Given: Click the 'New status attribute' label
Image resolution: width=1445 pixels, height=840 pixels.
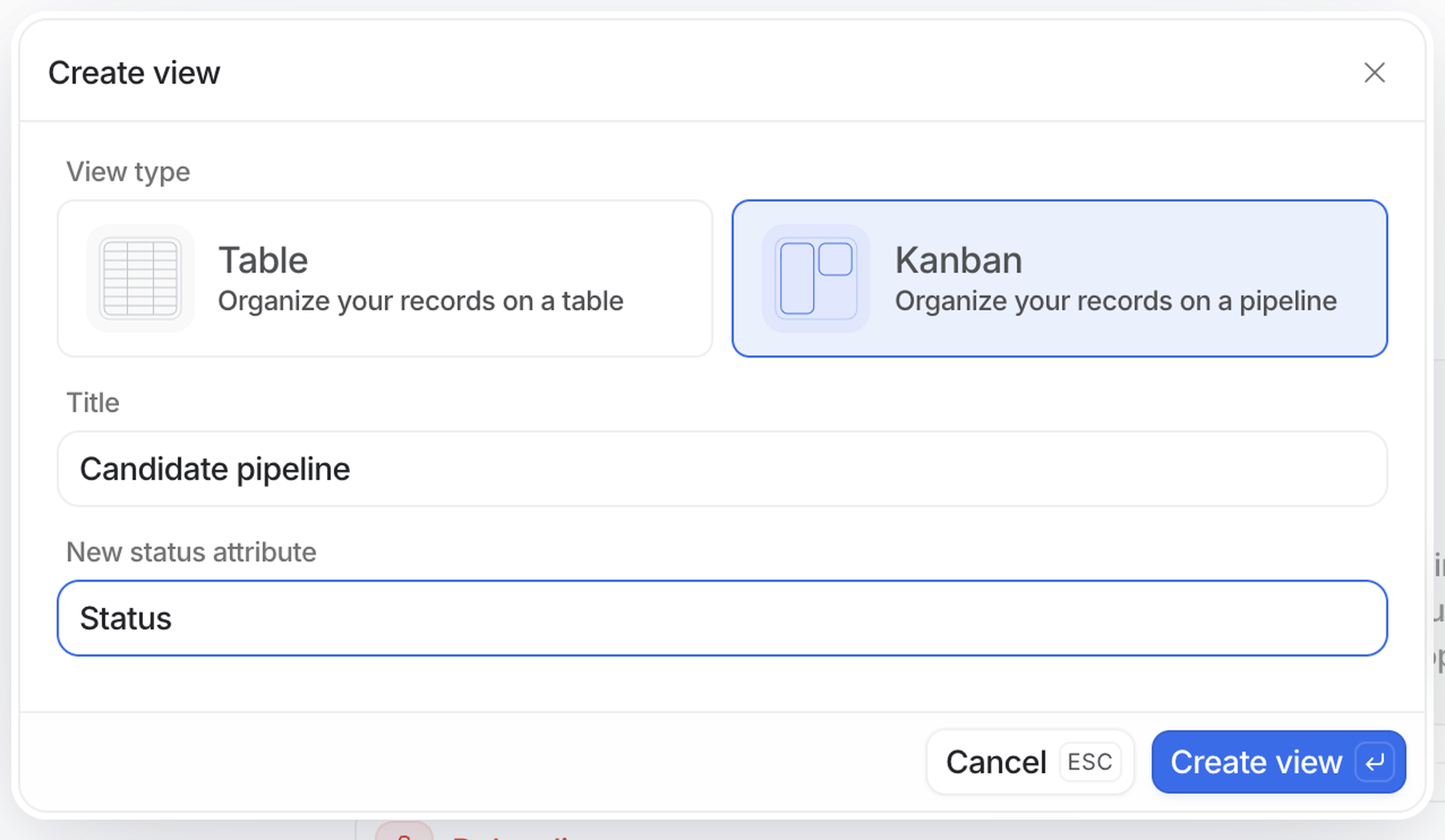Looking at the screenshot, I should (191, 552).
